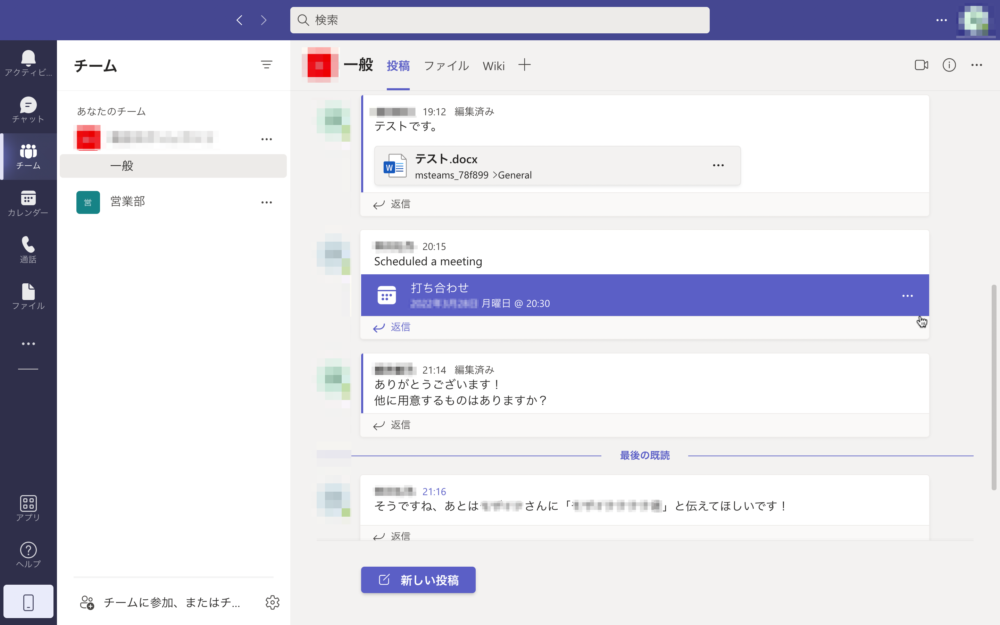This screenshot has height=625, width=1000.
Task: Switch to the ファイル tab
Action: click(446, 65)
